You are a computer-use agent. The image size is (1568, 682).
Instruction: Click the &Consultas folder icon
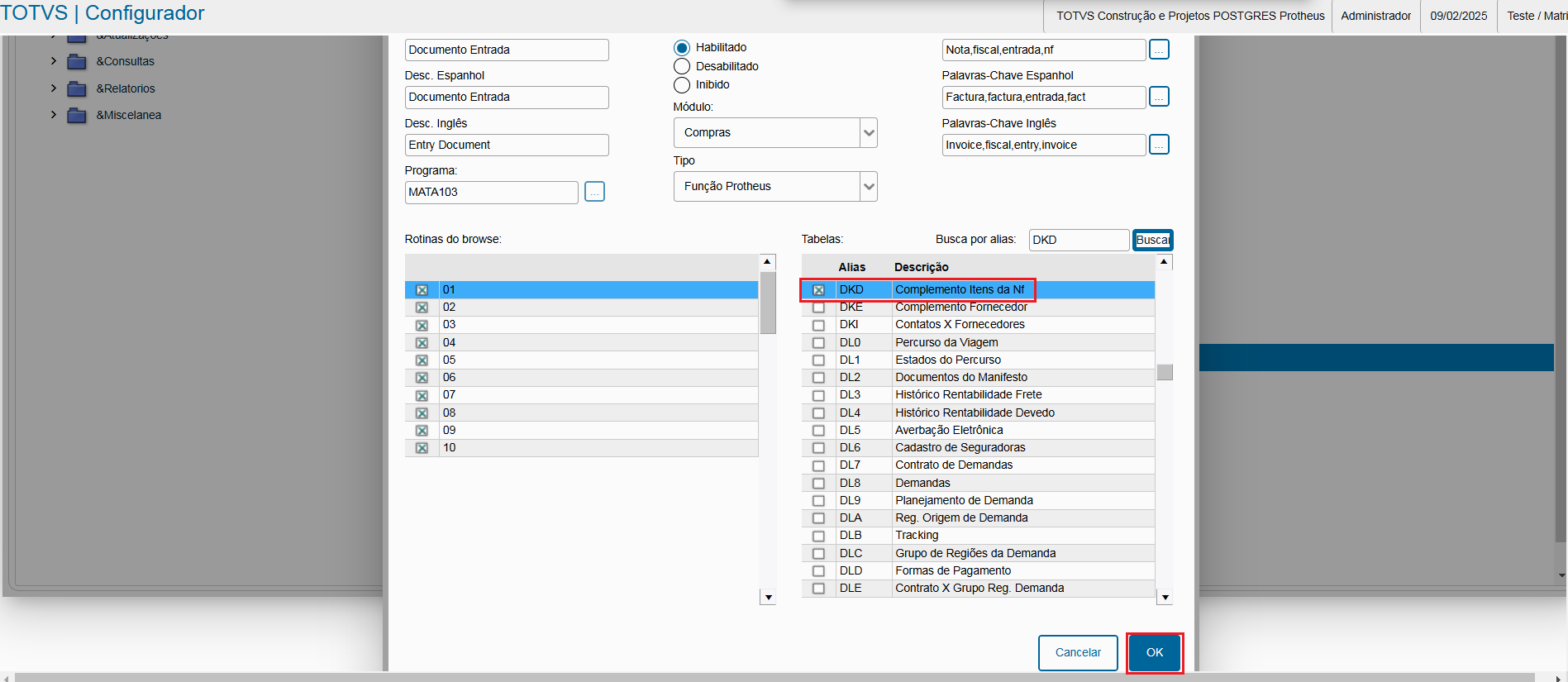click(x=77, y=62)
